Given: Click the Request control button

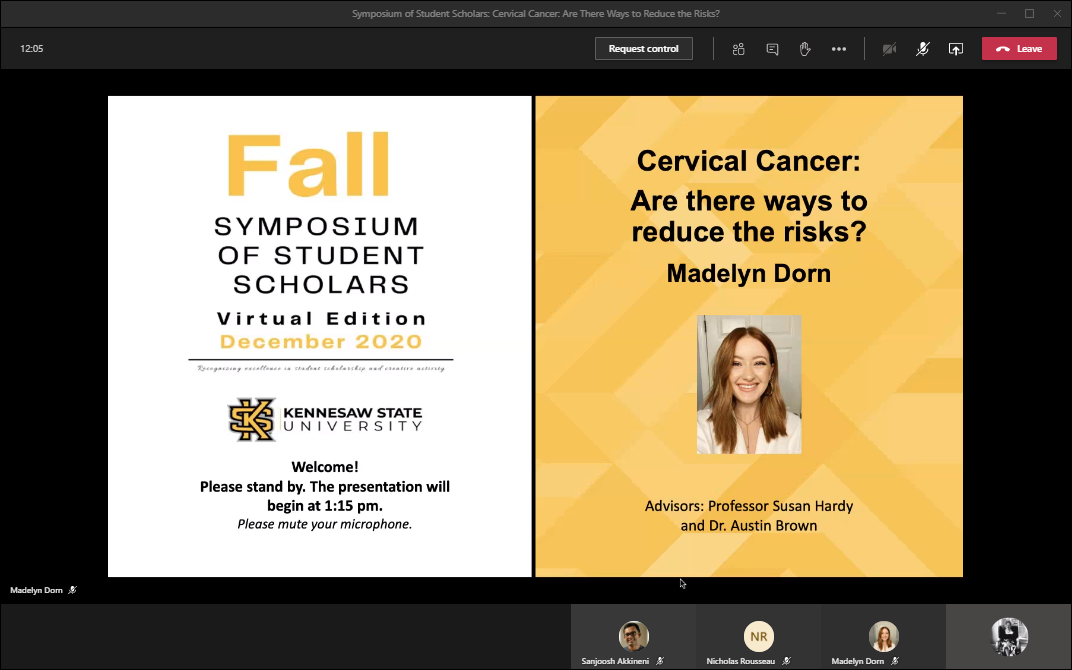Looking at the screenshot, I should point(643,48).
